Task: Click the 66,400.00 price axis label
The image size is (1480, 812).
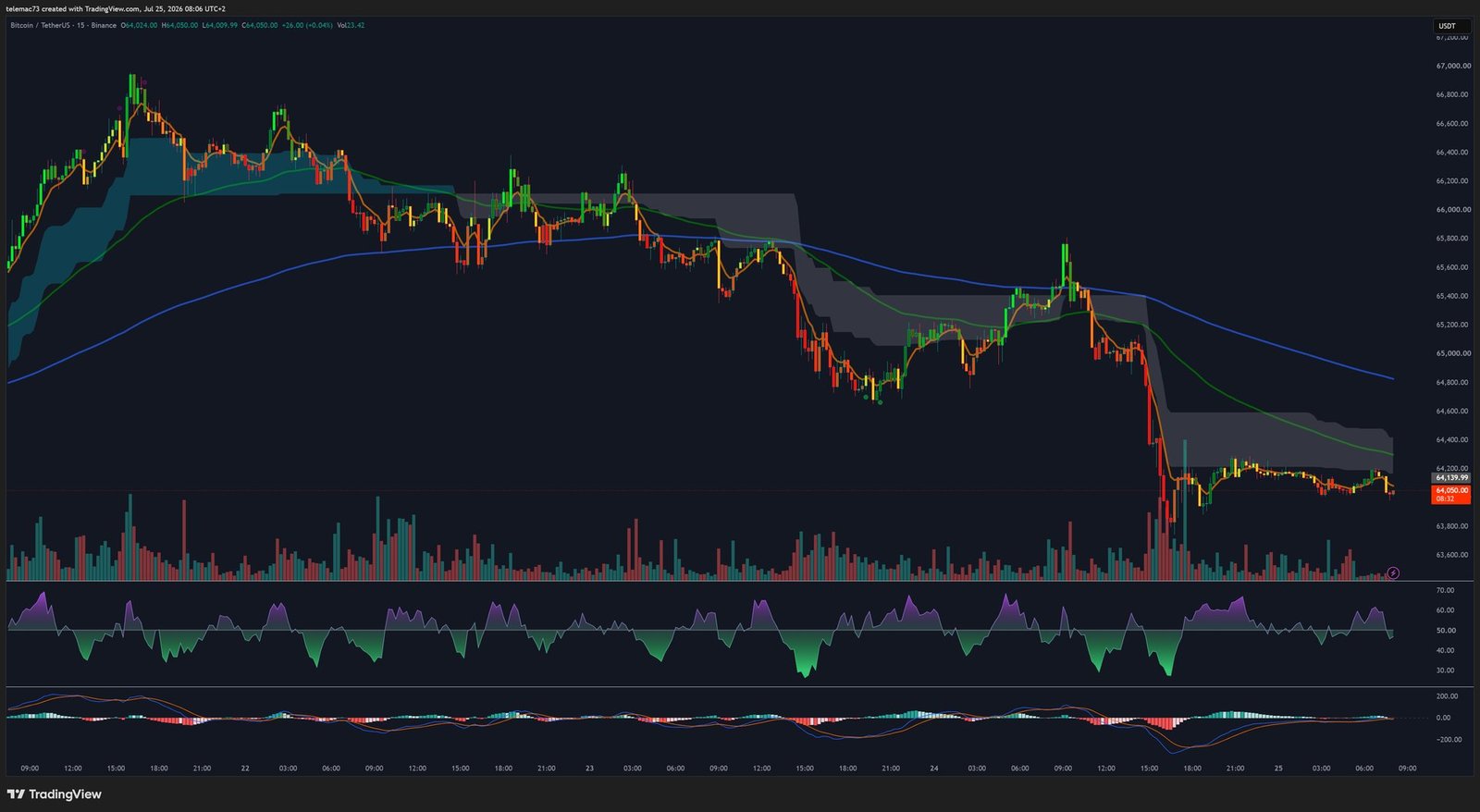Action: point(1453,152)
